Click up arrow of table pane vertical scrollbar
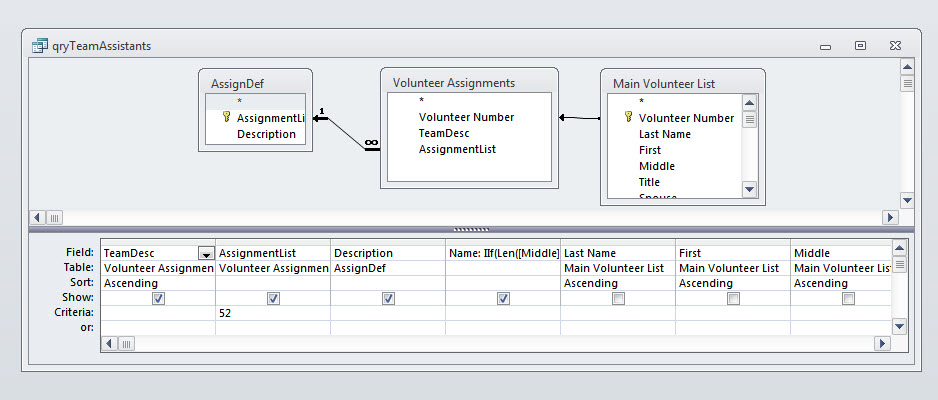 [x=907, y=67]
